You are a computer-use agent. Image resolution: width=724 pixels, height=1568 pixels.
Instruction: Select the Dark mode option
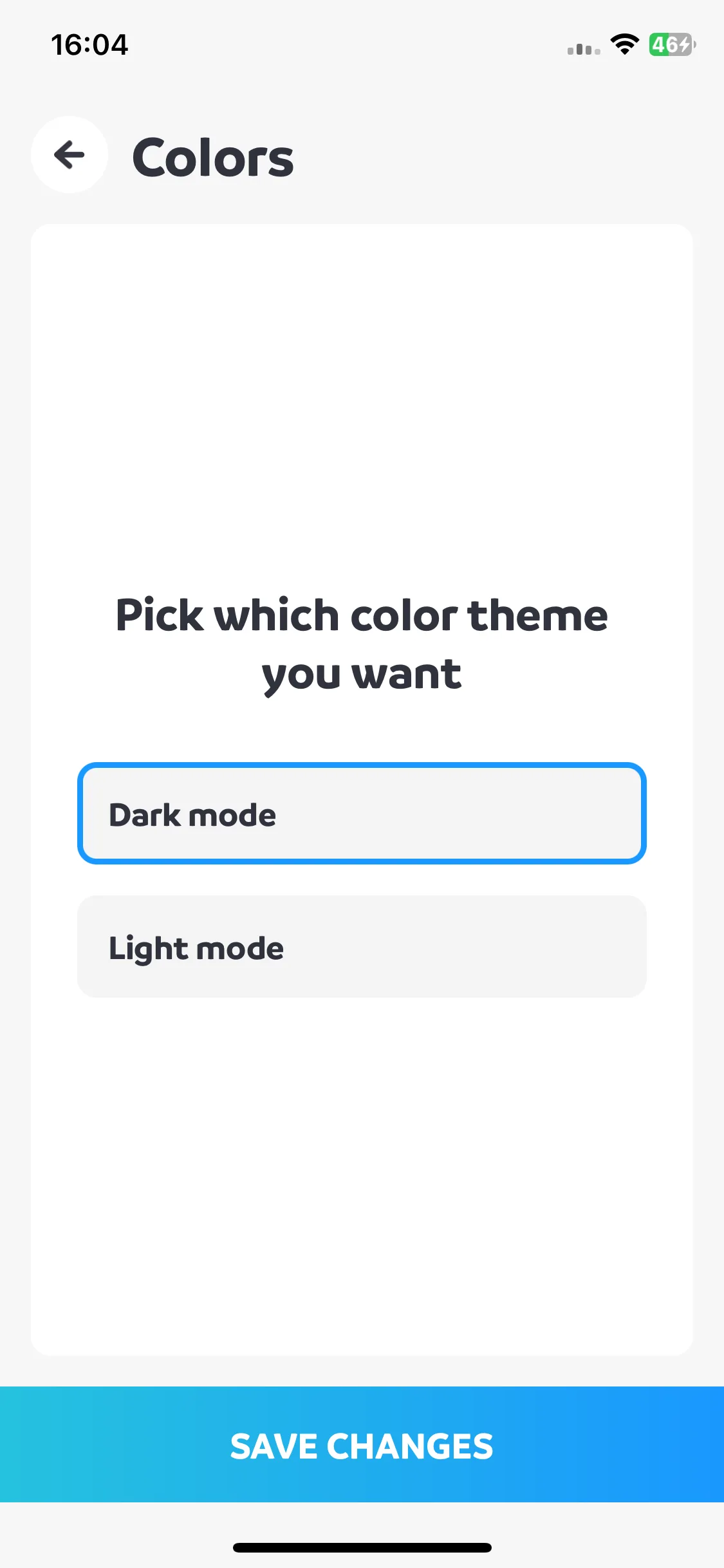pos(362,814)
